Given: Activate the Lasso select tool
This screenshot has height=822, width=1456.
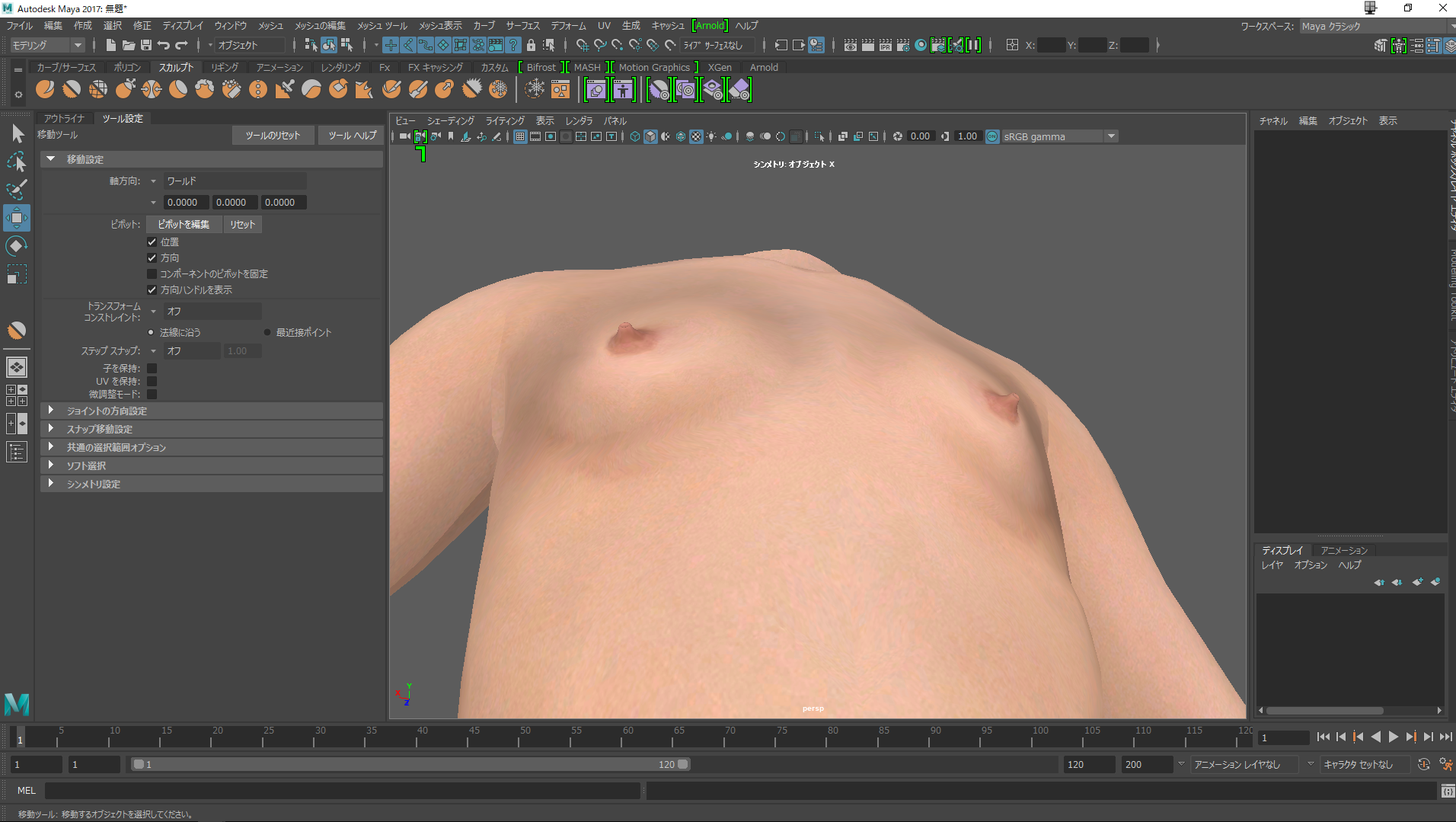Looking at the screenshot, I should pos(17,162).
